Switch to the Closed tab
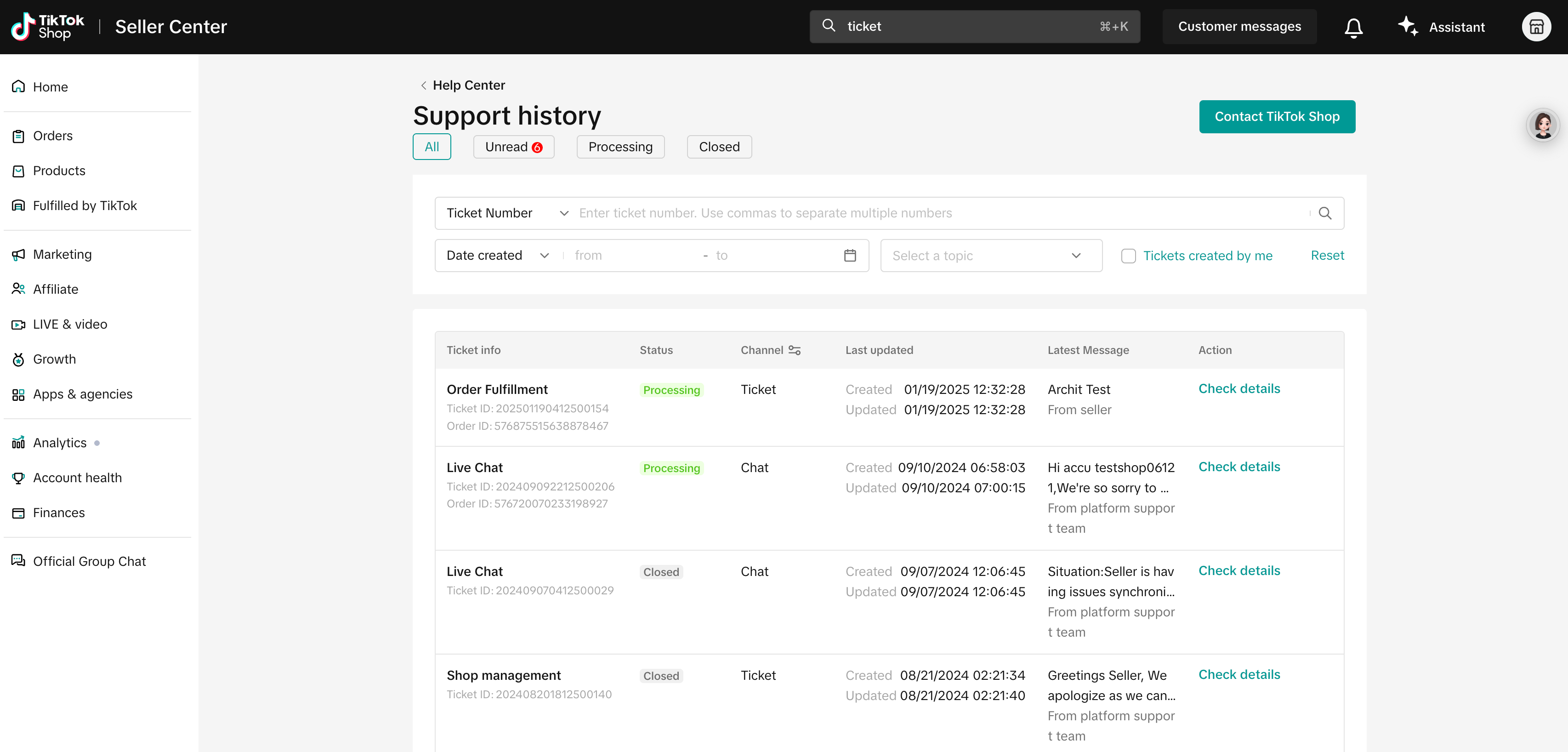The width and height of the screenshot is (1568, 752). (719, 147)
